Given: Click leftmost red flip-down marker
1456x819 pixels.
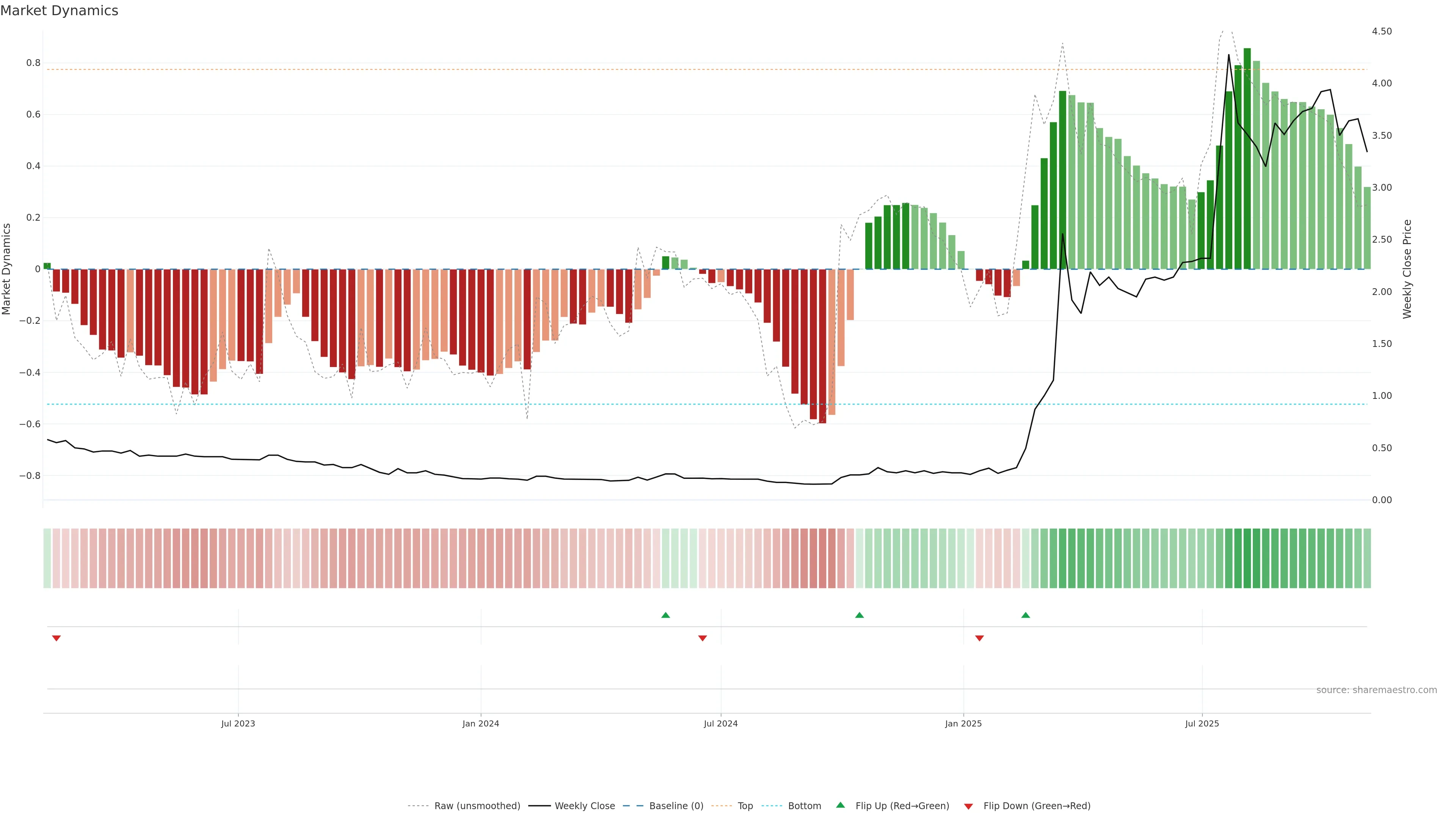Looking at the screenshot, I should [x=56, y=638].
